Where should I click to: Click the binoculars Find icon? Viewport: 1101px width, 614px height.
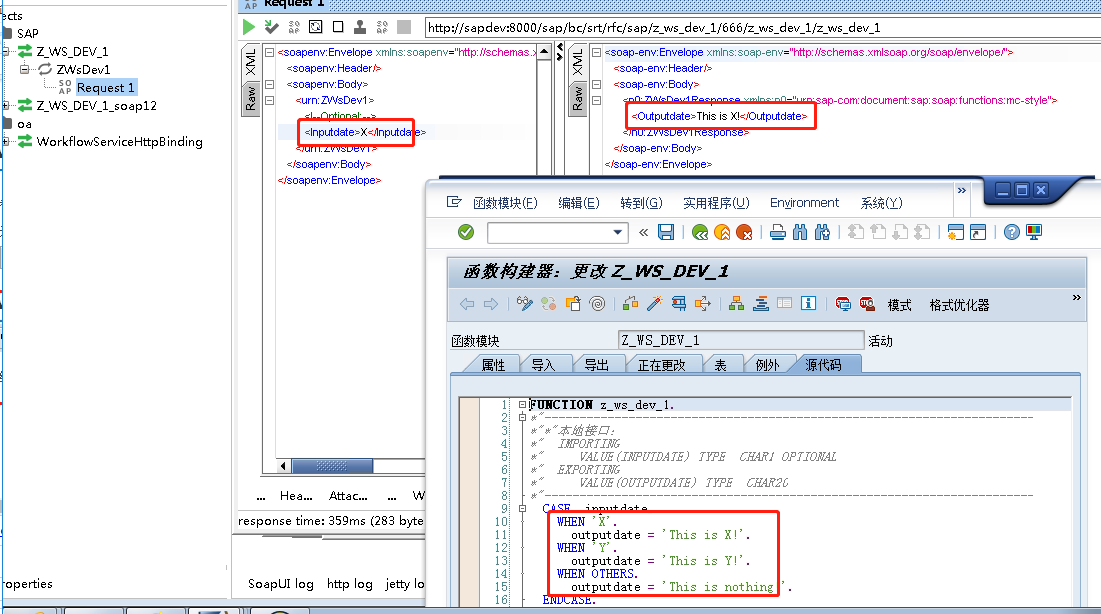[800, 232]
